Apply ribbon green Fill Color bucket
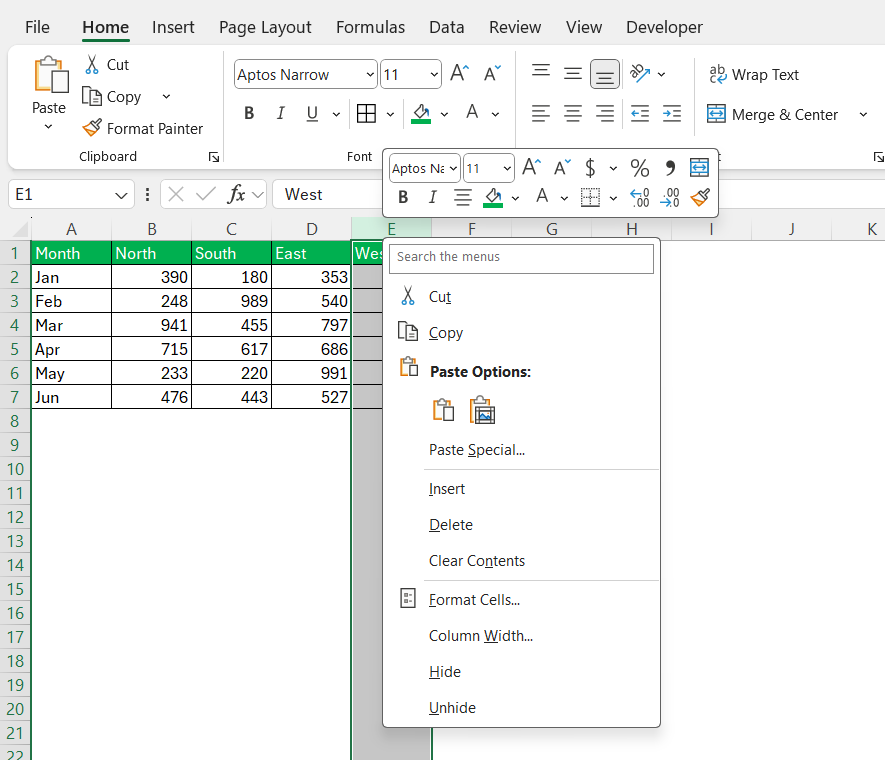This screenshot has height=760, width=885. pyautogui.click(x=421, y=113)
